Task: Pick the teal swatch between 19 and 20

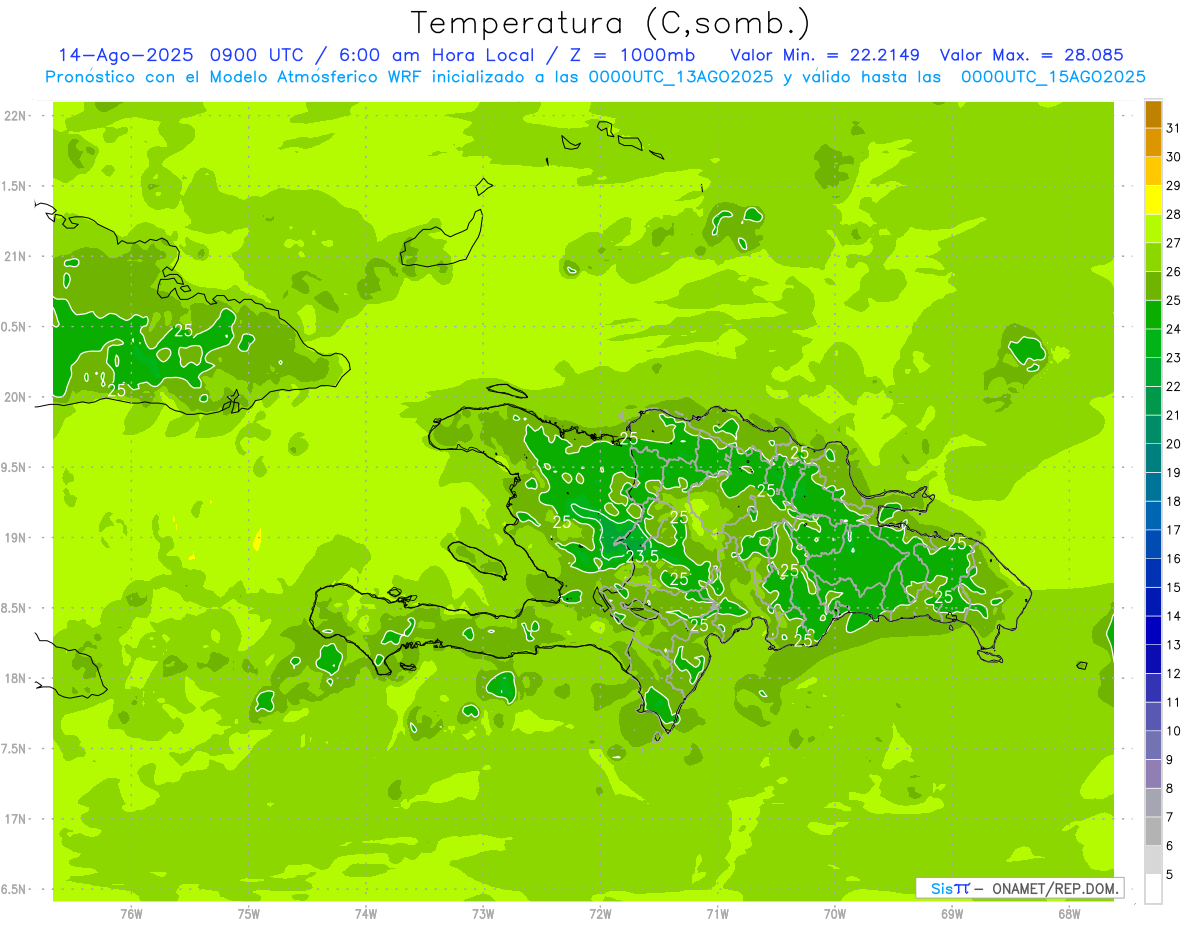Action: pos(1153,458)
